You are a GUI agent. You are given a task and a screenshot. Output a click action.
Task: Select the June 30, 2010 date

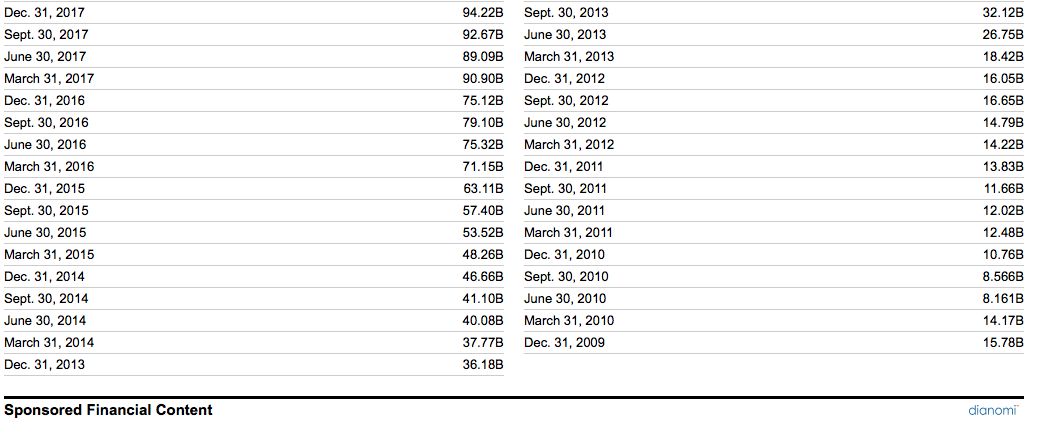point(565,299)
